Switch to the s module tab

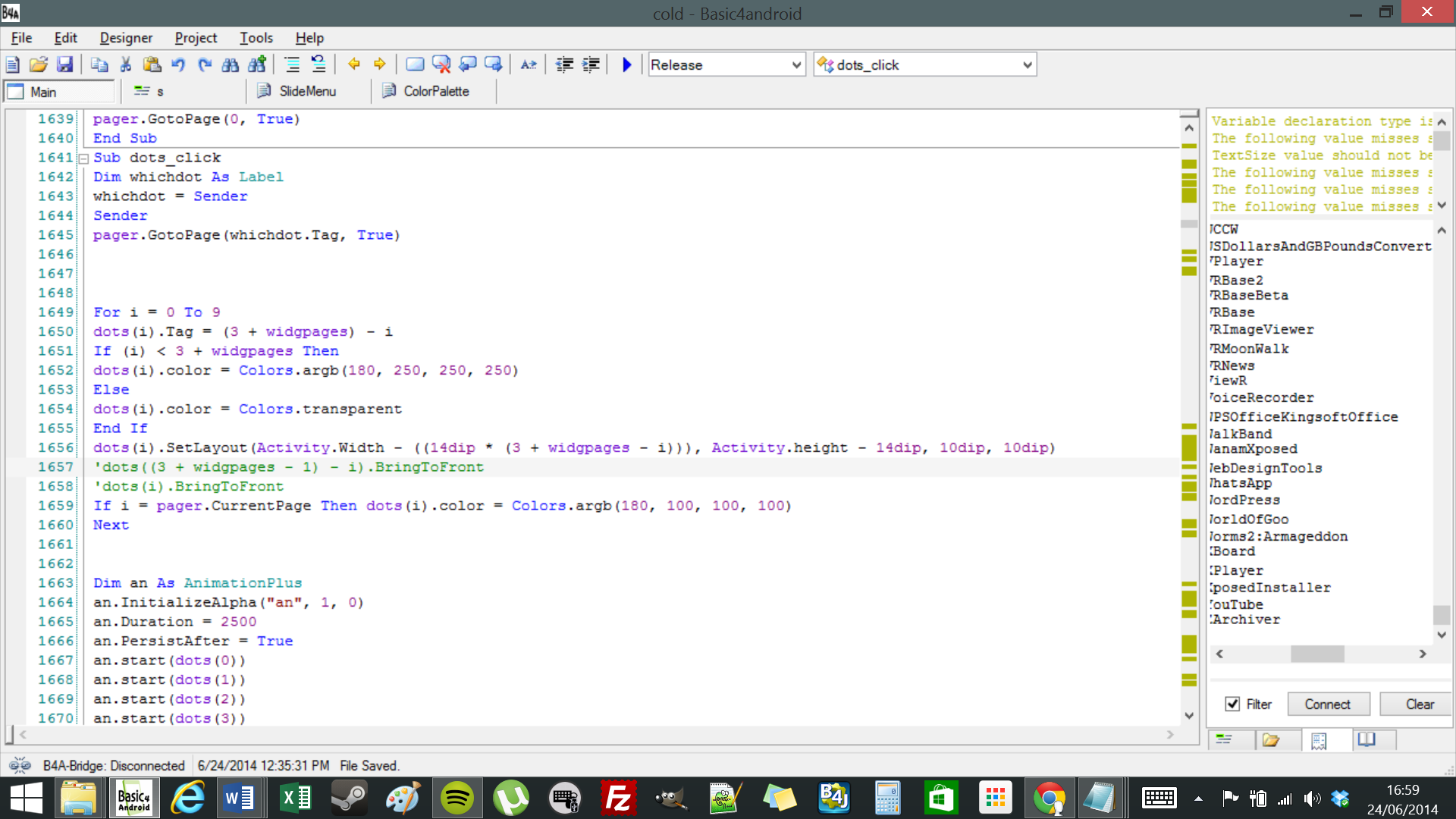coord(185,92)
